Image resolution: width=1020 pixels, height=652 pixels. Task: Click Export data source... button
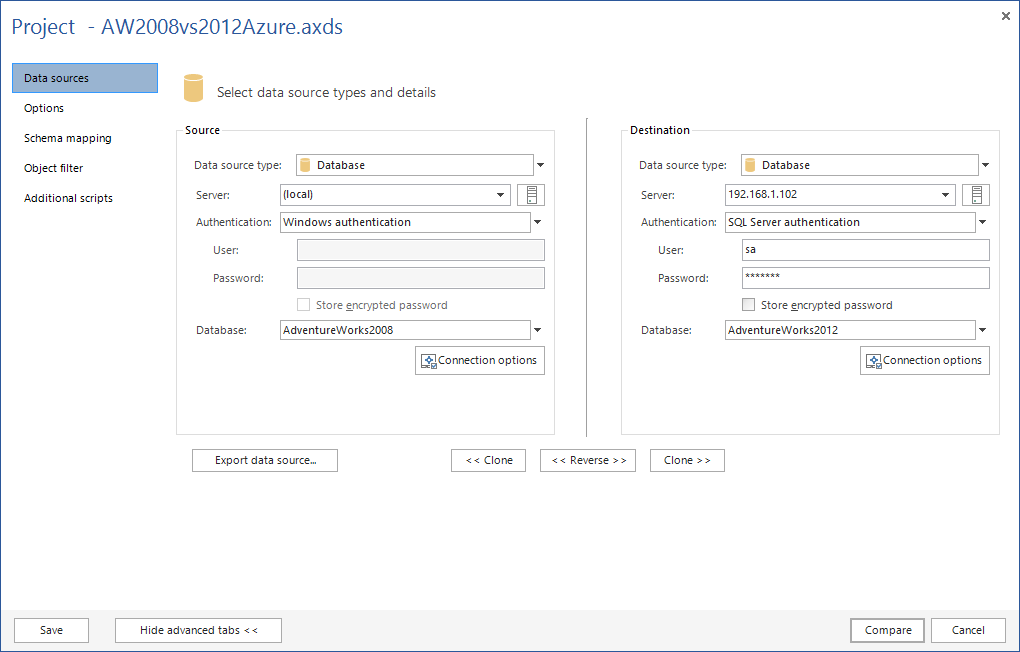(265, 460)
